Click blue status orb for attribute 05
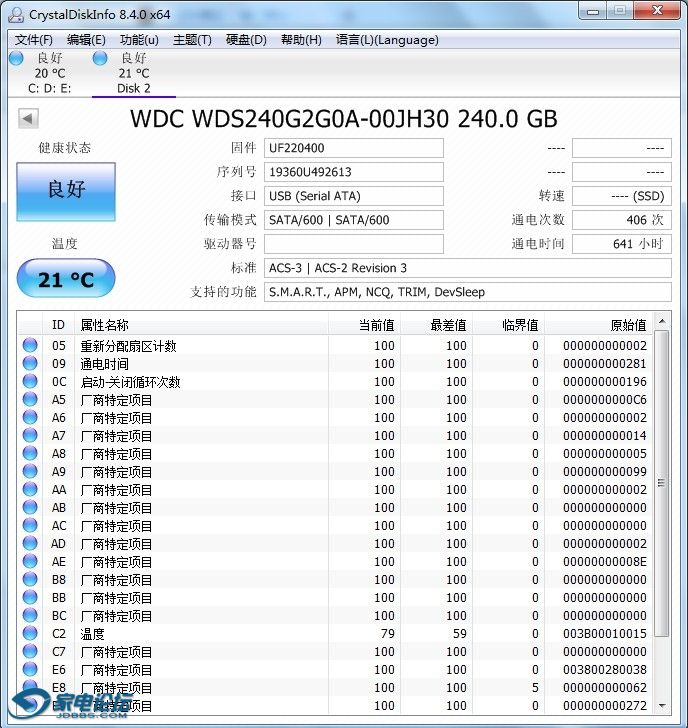 point(30,345)
